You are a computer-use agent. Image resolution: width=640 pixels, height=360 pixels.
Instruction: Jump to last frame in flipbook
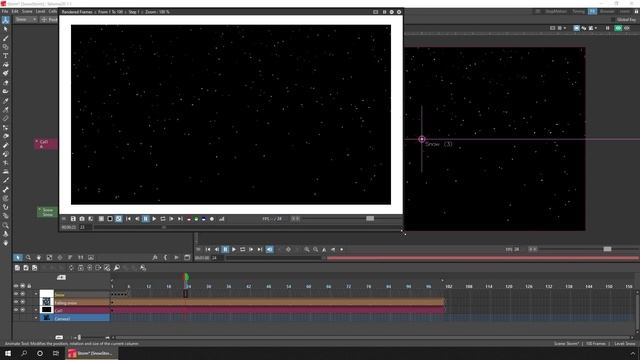[x=180, y=219]
